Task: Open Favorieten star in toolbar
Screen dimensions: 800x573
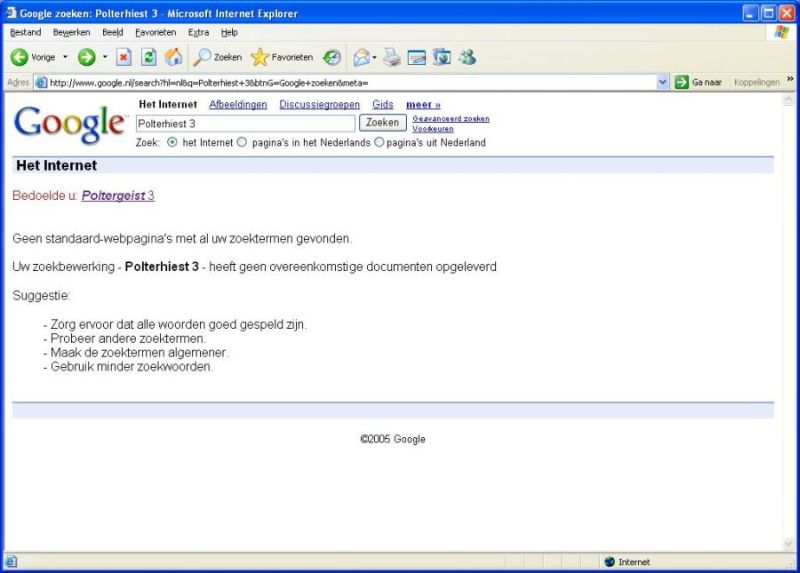Action: (x=282, y=58)
